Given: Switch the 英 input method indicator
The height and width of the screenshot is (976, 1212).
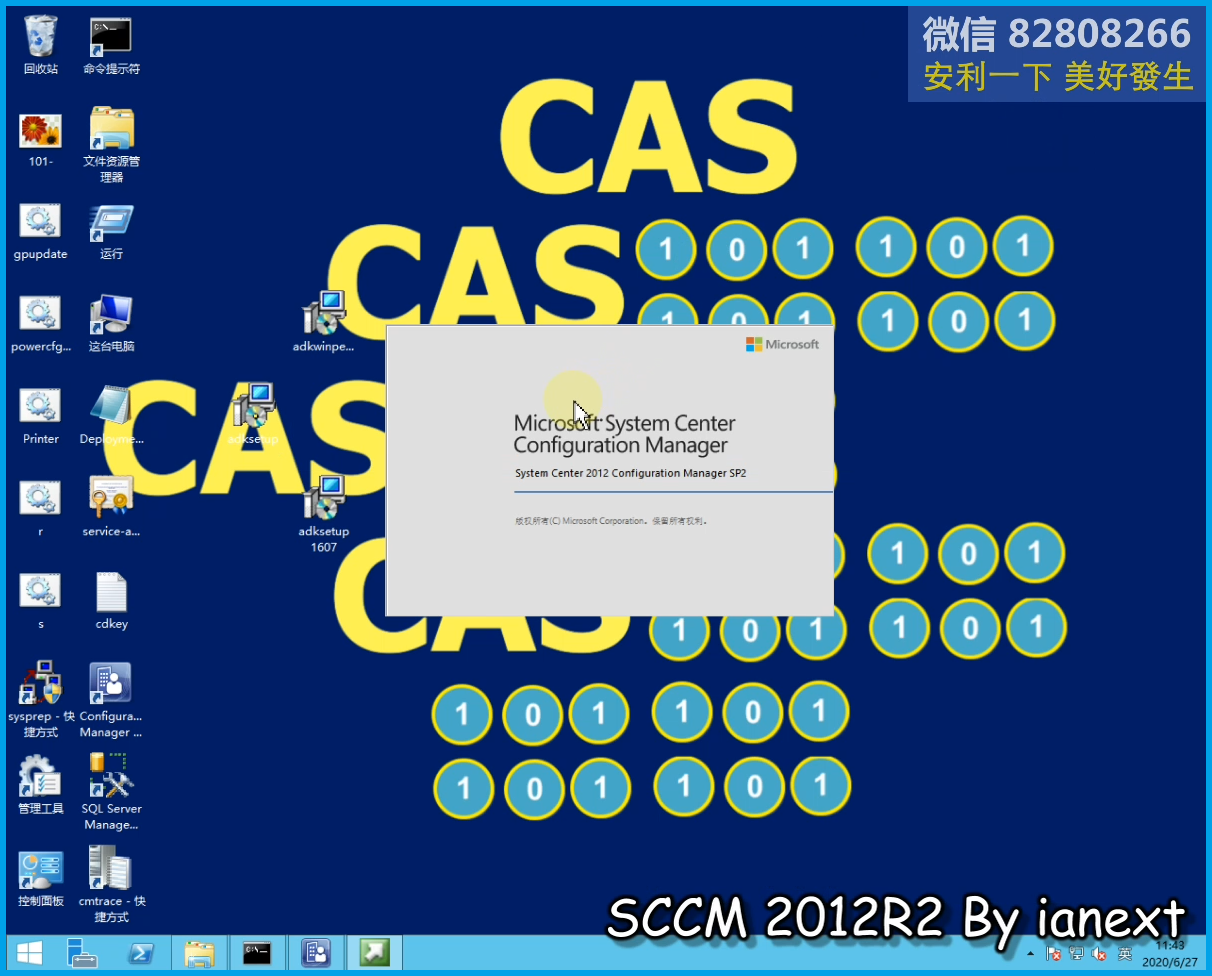Looking at the screenshot, I should pos(1124,954).
